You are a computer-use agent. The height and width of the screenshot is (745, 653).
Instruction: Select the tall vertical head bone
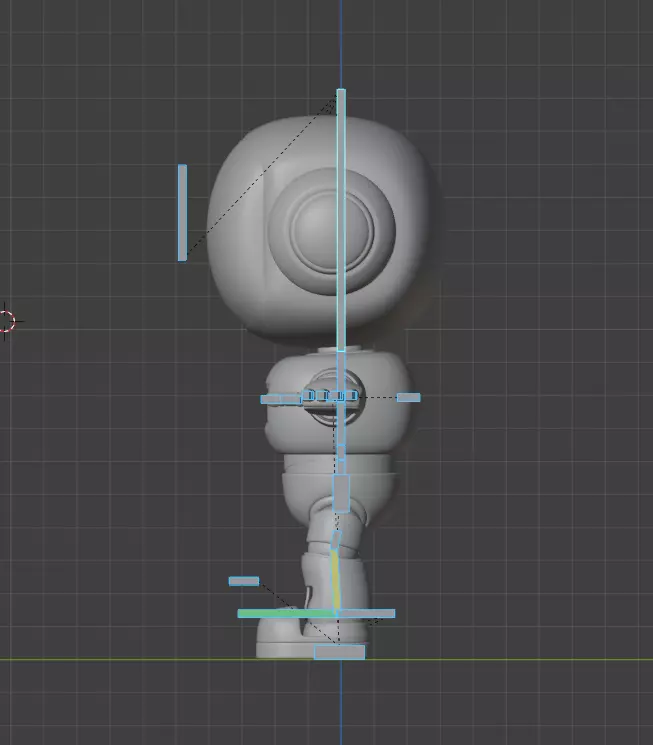(341, 220)
